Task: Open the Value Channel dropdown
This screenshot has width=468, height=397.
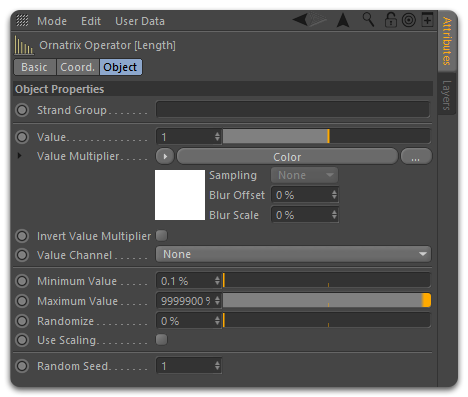Action: click(293, 254)
